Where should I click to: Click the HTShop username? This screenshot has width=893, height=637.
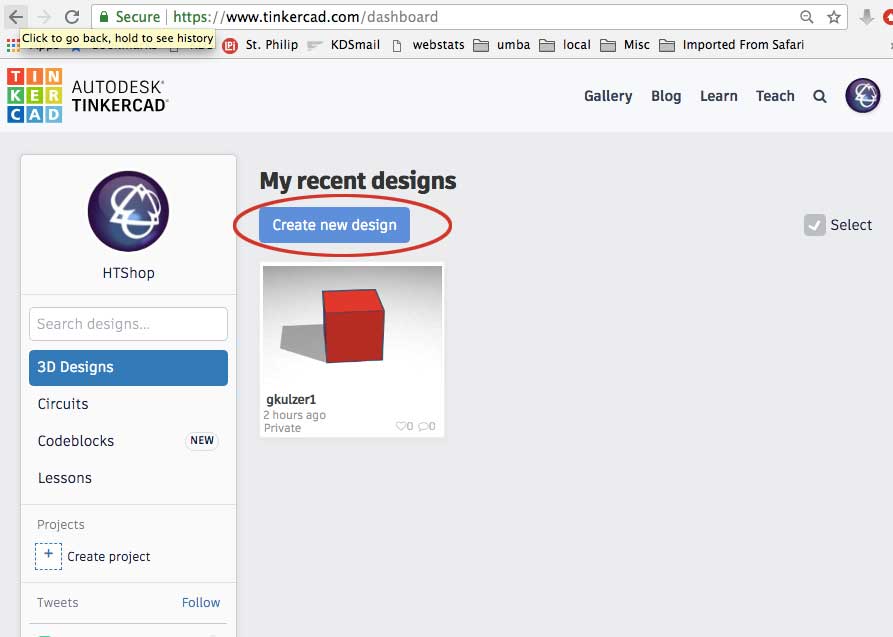tap(128, 273)
